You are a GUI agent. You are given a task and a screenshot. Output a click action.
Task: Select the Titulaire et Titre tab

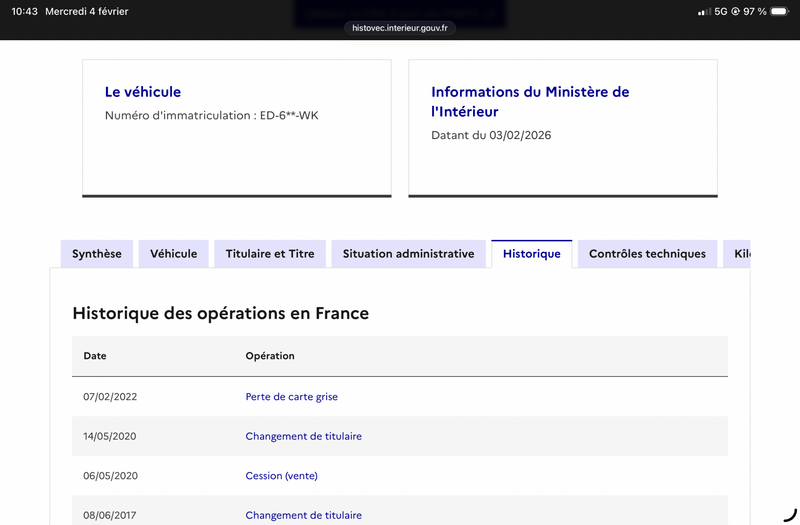[x=270, y=254]
